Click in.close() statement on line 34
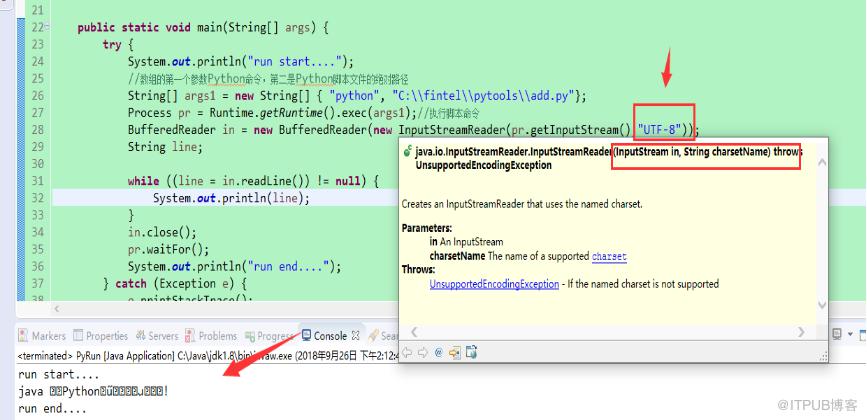Viewport: 867px width, 420px height. (162, 232)
